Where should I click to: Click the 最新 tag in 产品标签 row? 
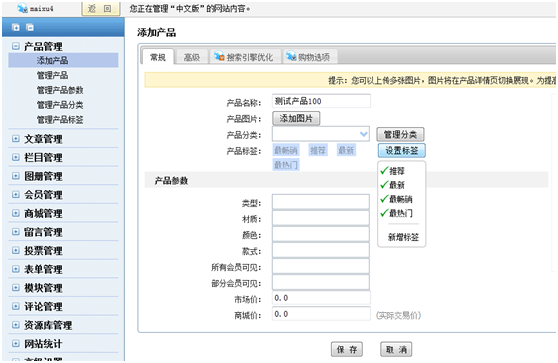click(x=346, y=150)
